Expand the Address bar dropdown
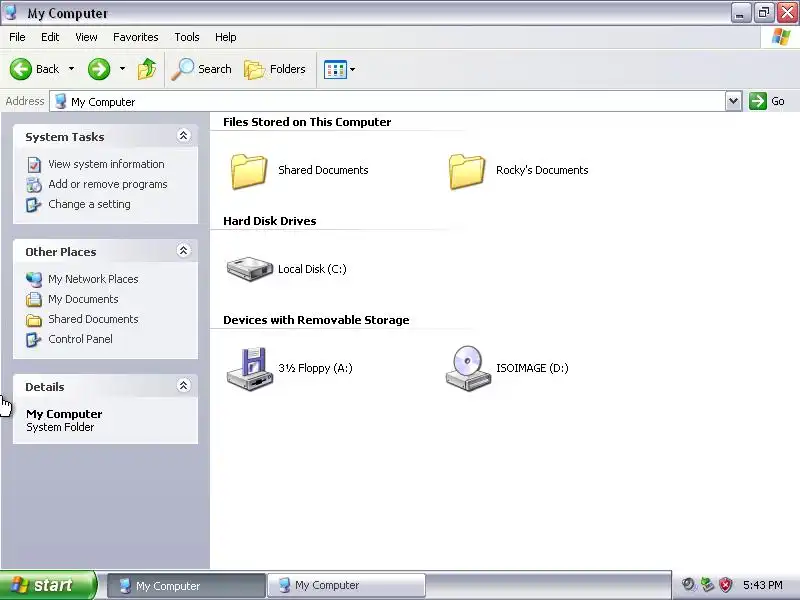This screenshot has width=800, height=600. pyautogui.click(x=733, y=101)
